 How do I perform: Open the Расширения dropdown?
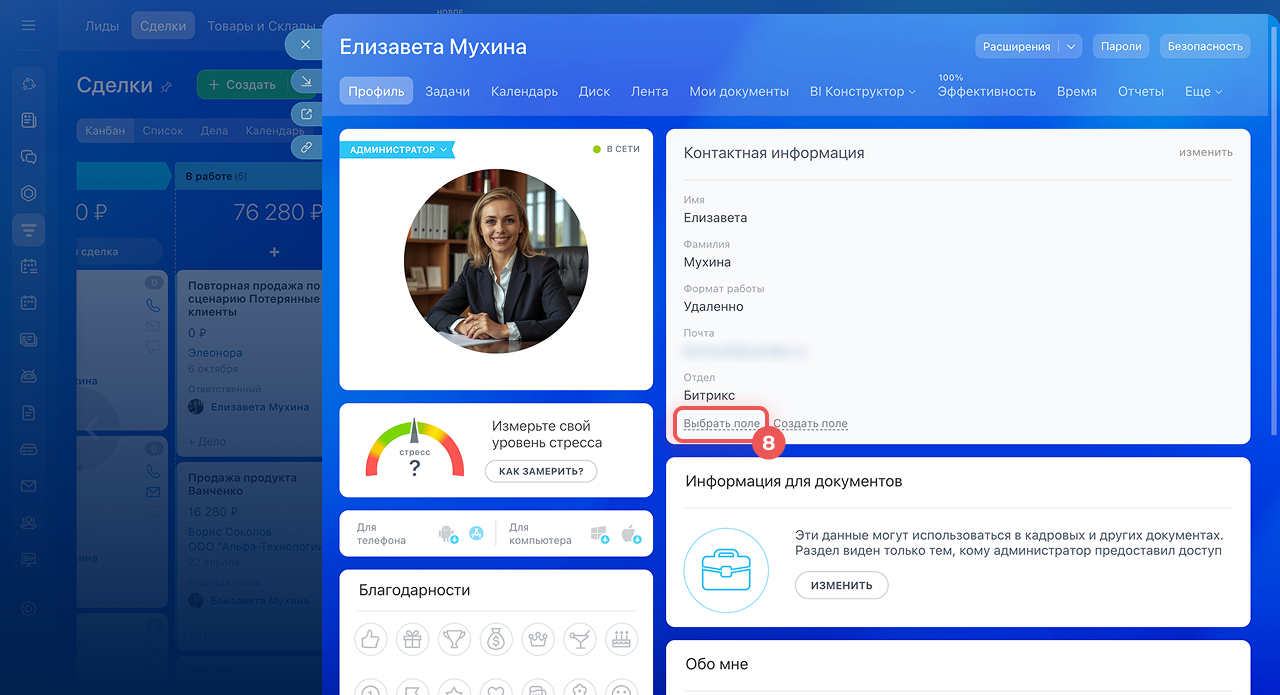tap(1028, 46)
